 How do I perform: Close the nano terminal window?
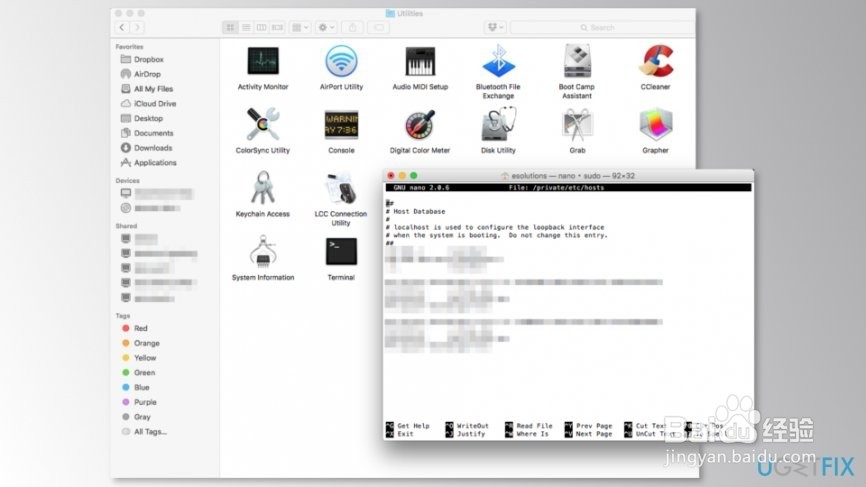[x=391, y=176]
